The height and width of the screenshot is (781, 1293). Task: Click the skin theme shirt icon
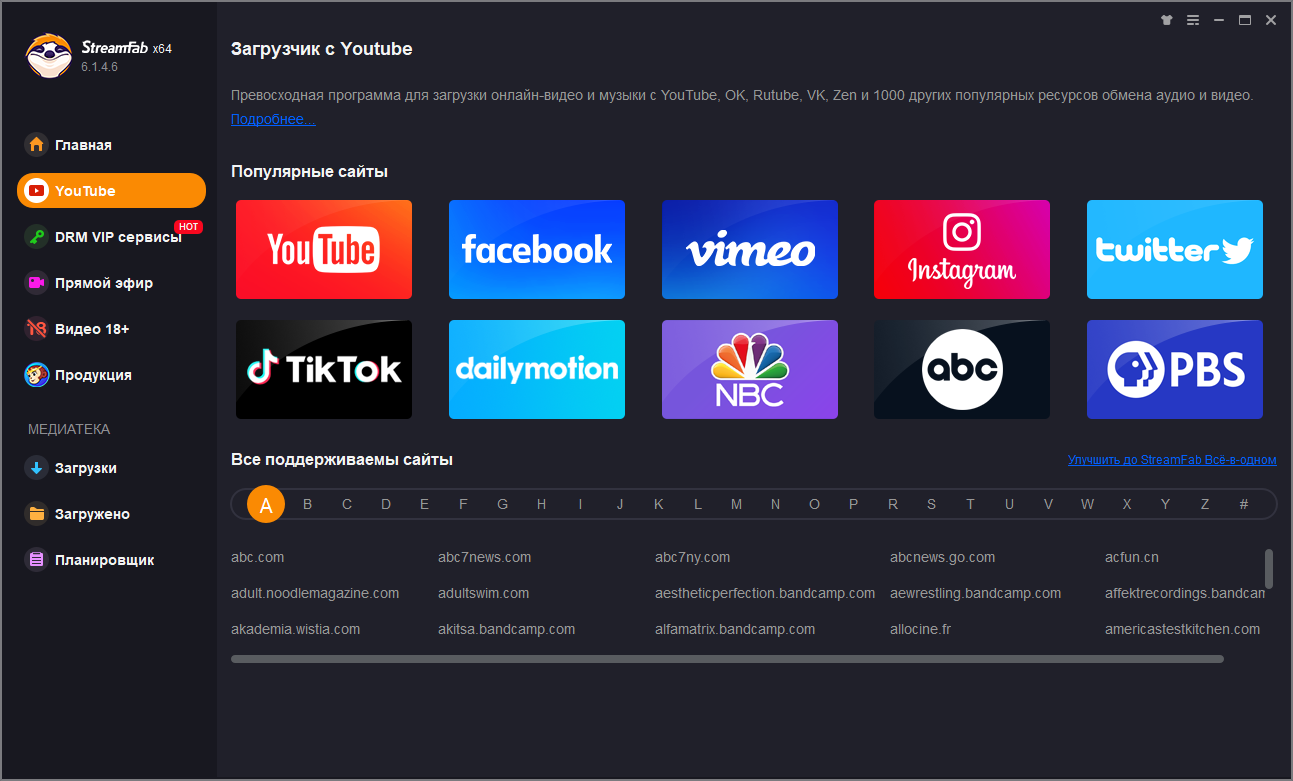1166,20
